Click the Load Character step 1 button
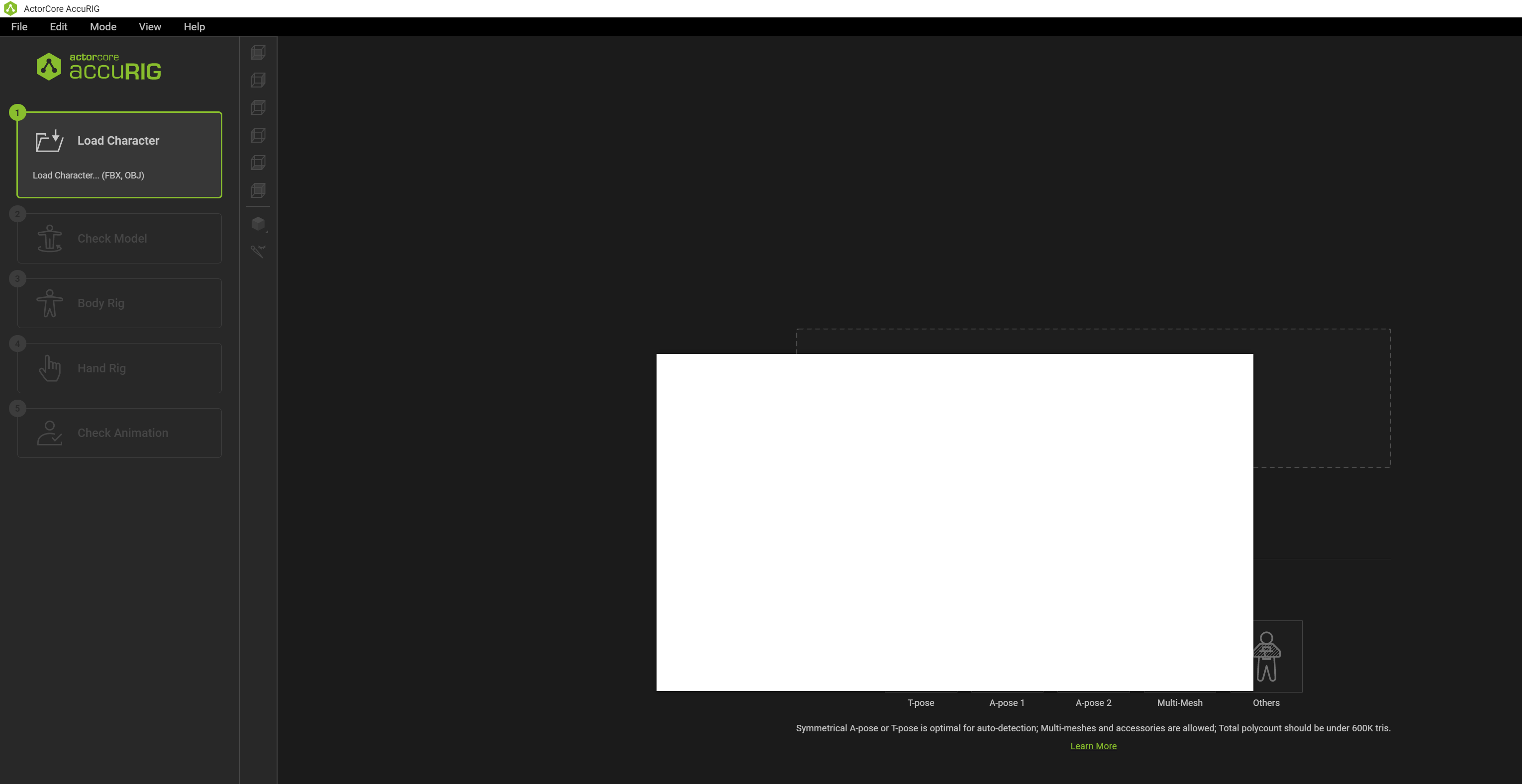Image resolution: width=1522 pixels, height=784 pixels. pos(119,155)
